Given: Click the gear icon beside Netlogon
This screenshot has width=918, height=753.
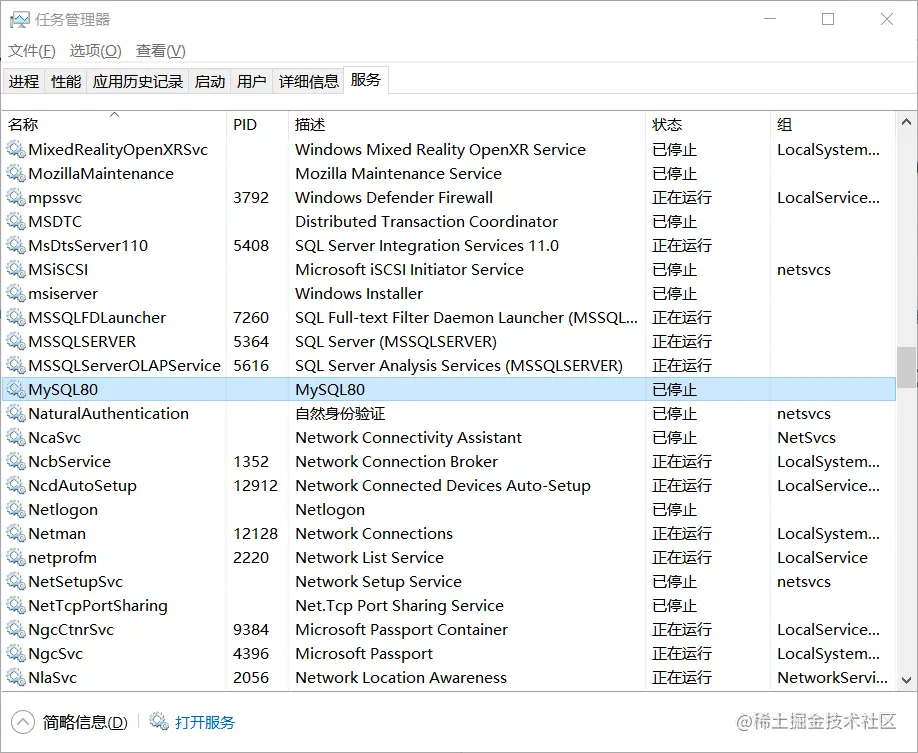Looking at the screenshot, I should (16, 509).
